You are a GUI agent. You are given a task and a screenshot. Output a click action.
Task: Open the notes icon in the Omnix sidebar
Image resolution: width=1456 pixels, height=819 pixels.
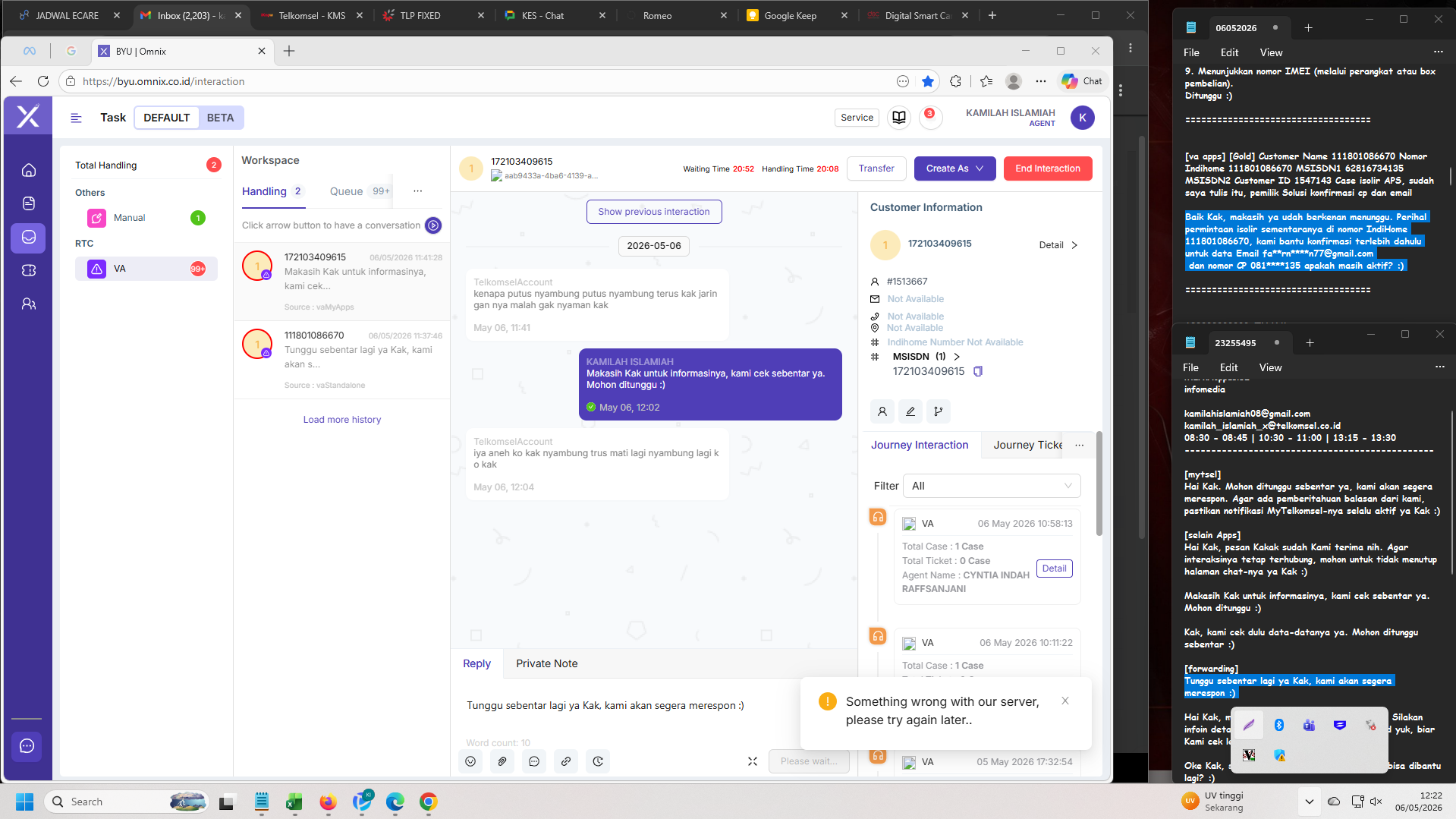(x=29, y=203)
